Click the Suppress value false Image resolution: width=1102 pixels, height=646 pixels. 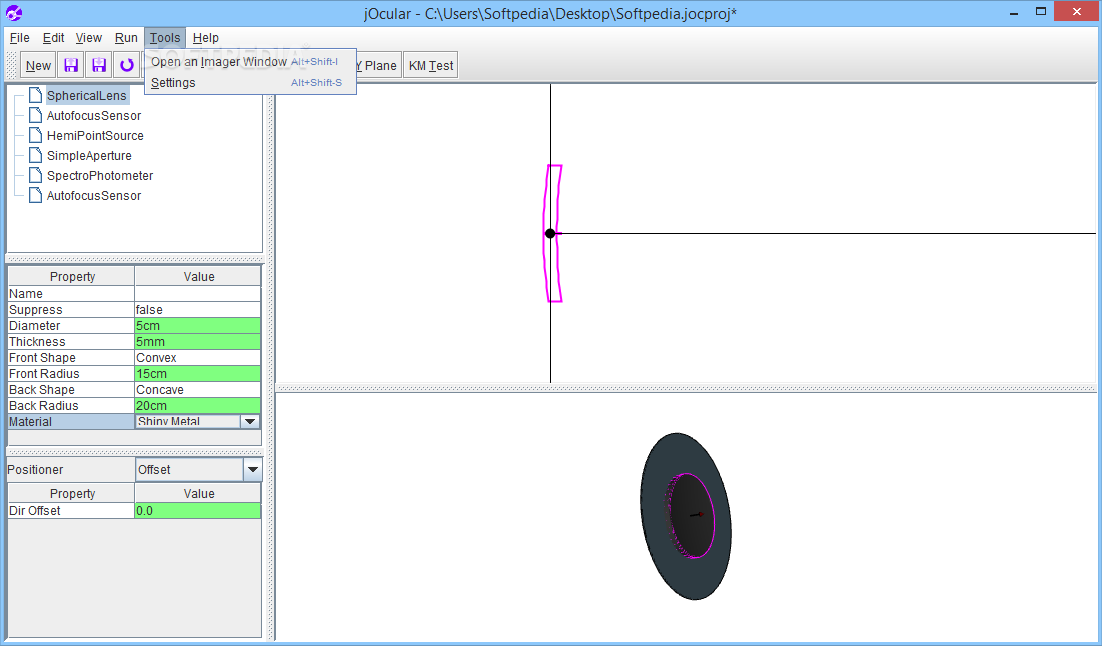click(x=197, y=310)
